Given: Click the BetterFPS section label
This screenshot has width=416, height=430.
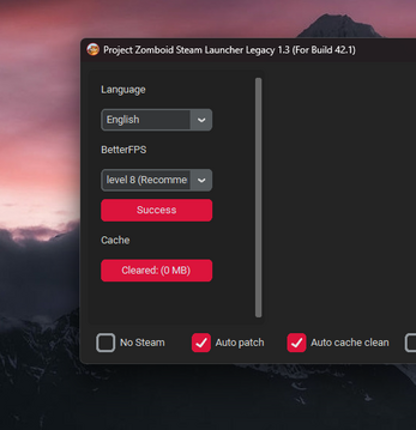Looking at the screenshot, I should click(x=124, y=150).
